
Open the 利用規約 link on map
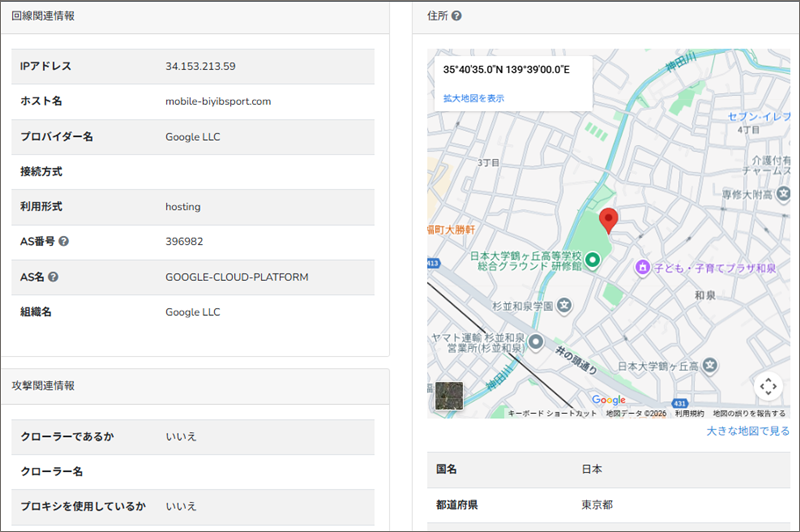[689, 413]
